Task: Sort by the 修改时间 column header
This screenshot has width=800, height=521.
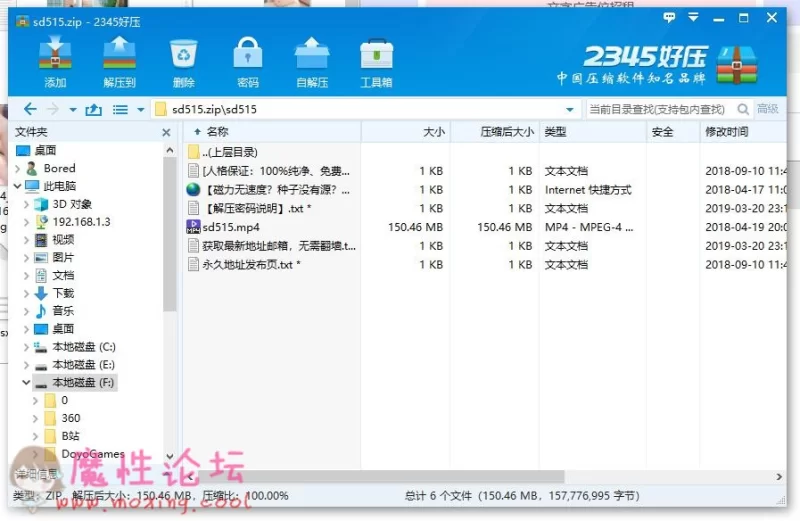Action: [743, 132]
